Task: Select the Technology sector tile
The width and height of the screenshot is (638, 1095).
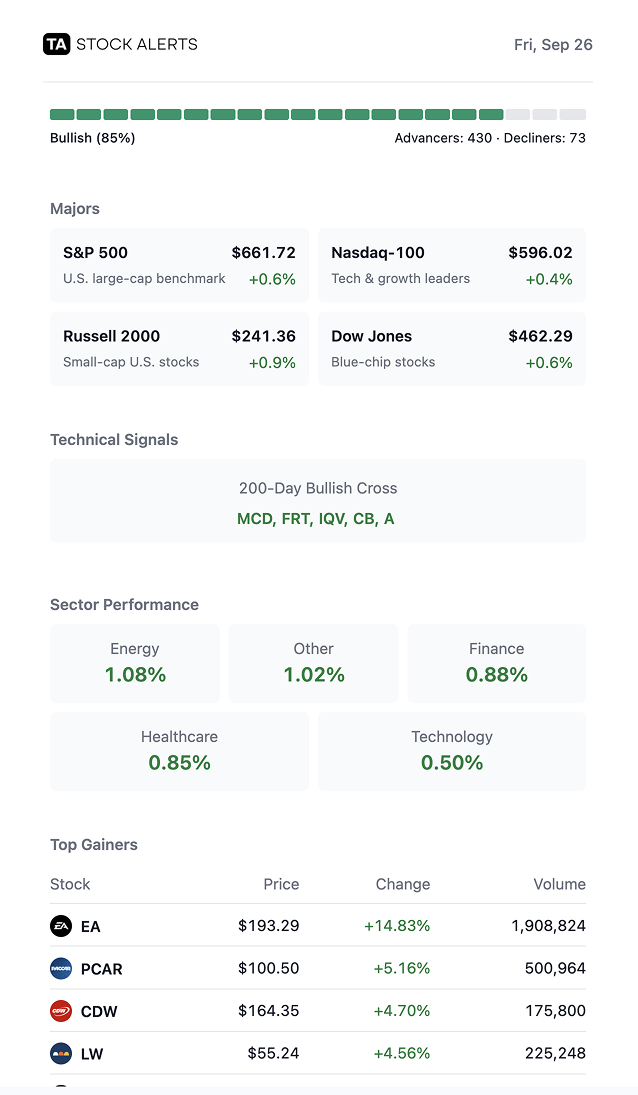Action: click(x=452, y=751)
